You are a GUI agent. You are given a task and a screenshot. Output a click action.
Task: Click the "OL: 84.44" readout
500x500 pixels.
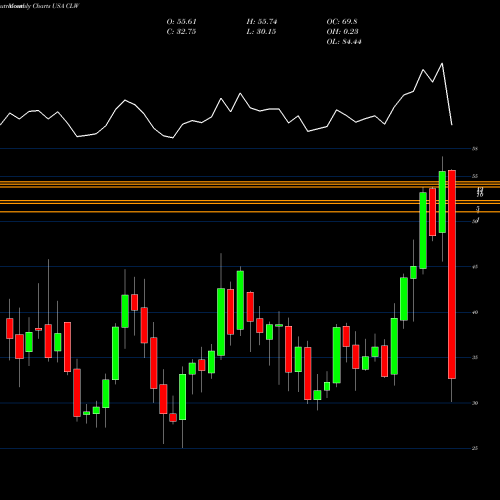click(344, 42)
